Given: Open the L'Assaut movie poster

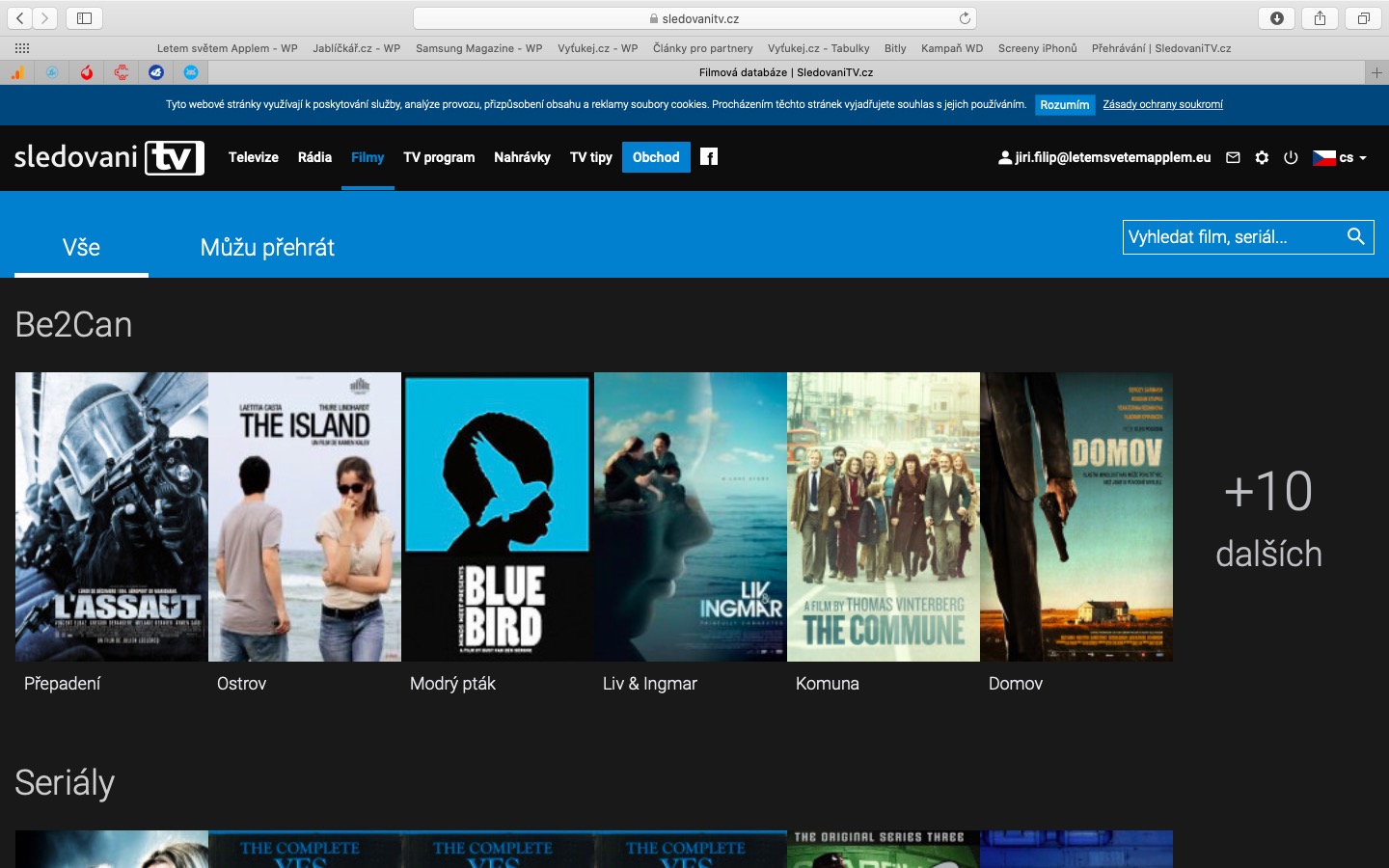Looking at the screenshot, I should click(112, 517).
